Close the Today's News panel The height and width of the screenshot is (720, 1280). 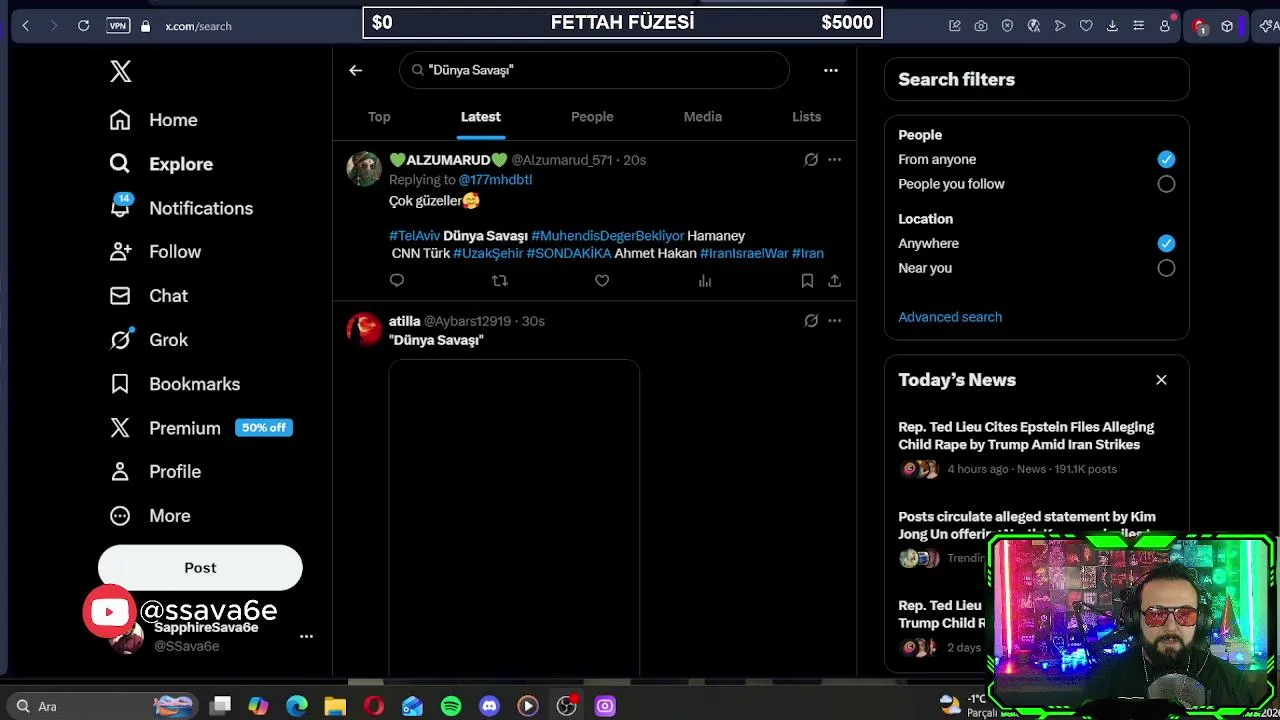tap(1161, 380)
